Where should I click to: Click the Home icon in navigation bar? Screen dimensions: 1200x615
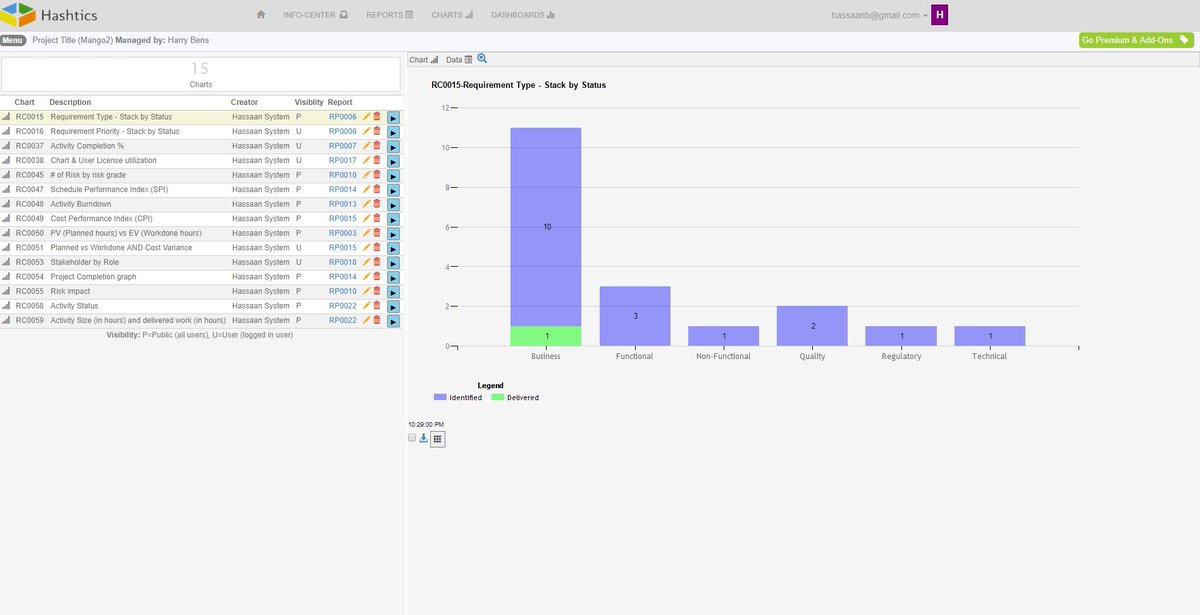click(261, 15)
